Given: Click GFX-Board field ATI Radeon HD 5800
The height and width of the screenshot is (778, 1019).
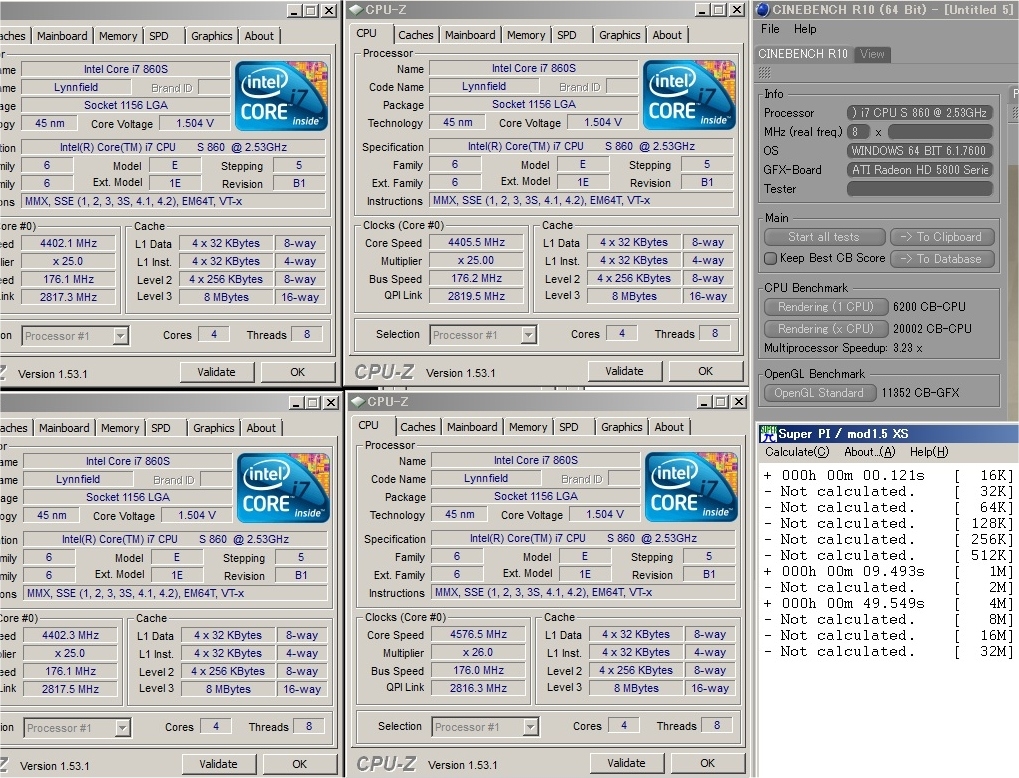Looking at the screenshot, I should click(920, 170).
